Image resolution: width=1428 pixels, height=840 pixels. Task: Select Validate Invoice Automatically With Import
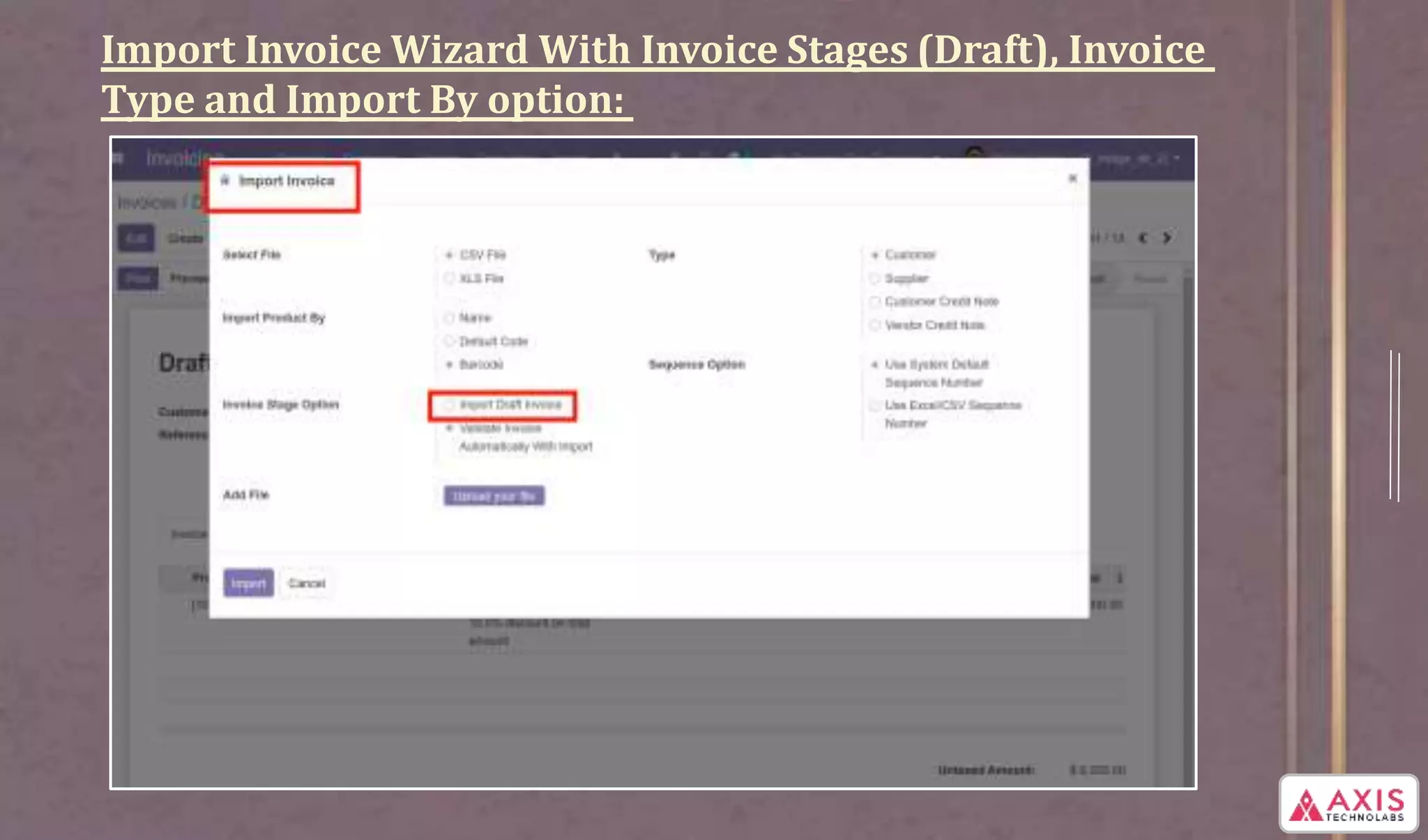pos(450,428)
